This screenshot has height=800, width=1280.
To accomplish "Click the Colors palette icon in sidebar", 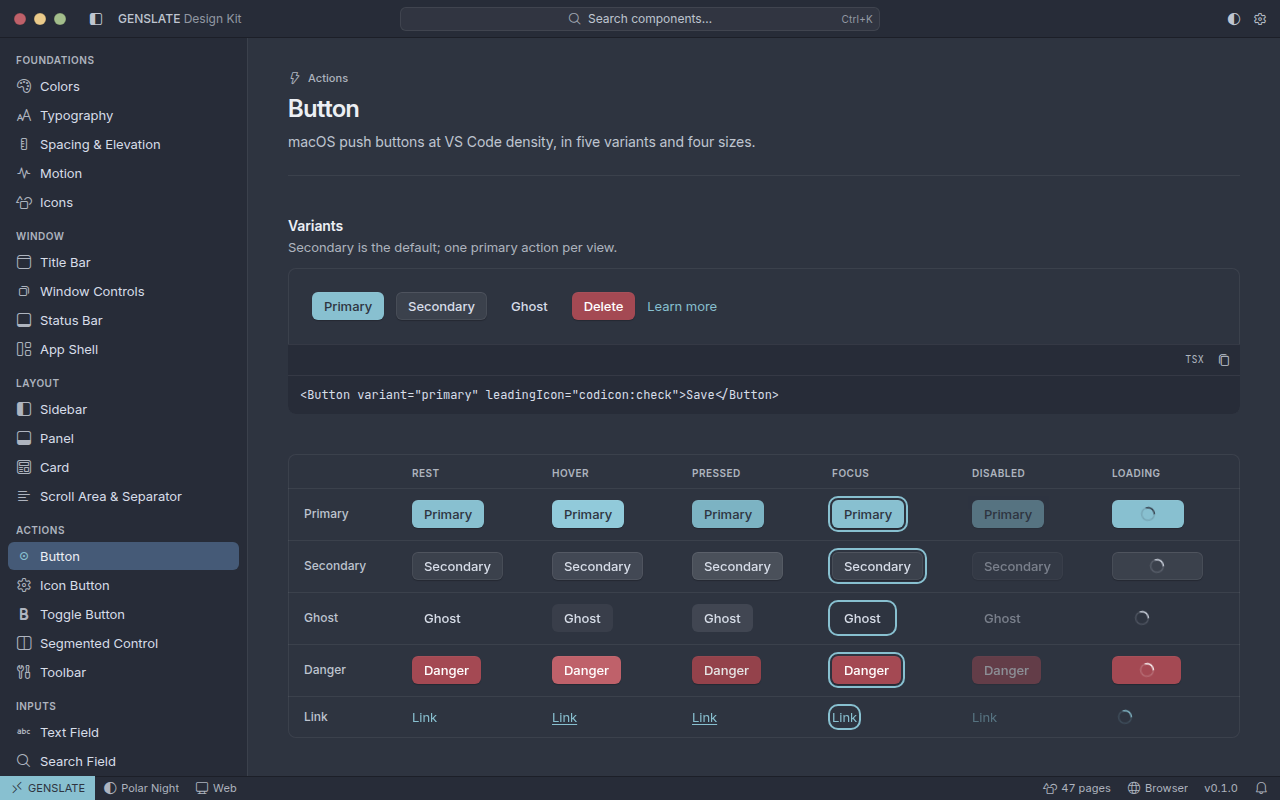I will click(x=24, y=87).
